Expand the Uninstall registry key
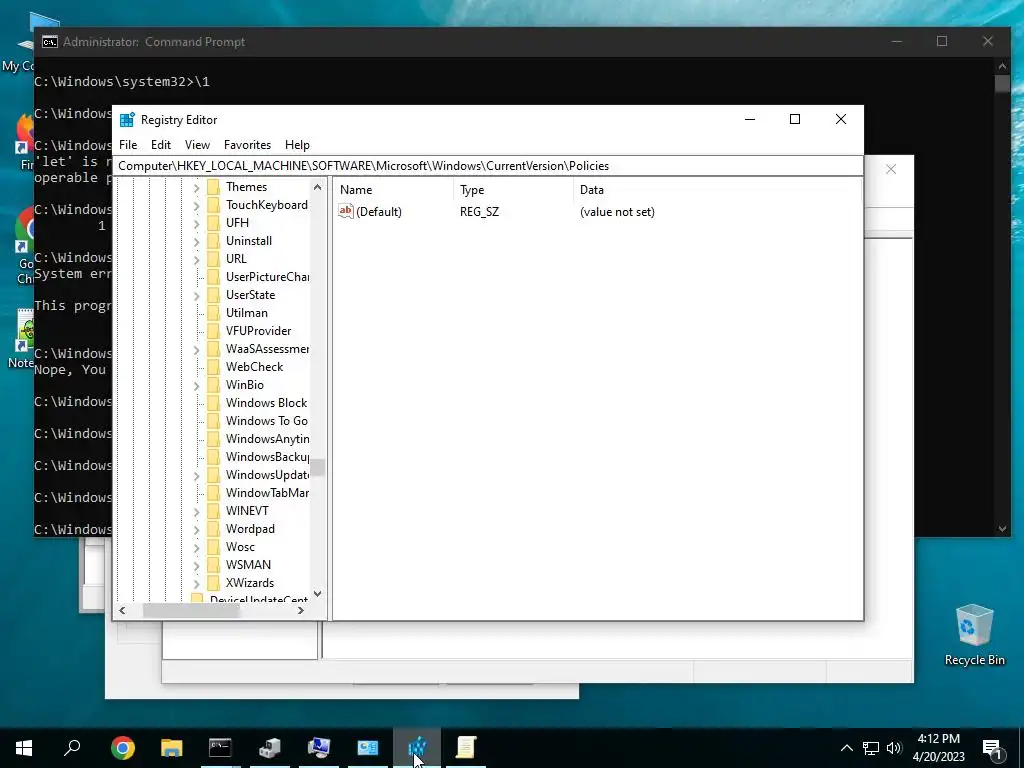The width and height of the screenshot is (1024, 768). tap(197, 241)
